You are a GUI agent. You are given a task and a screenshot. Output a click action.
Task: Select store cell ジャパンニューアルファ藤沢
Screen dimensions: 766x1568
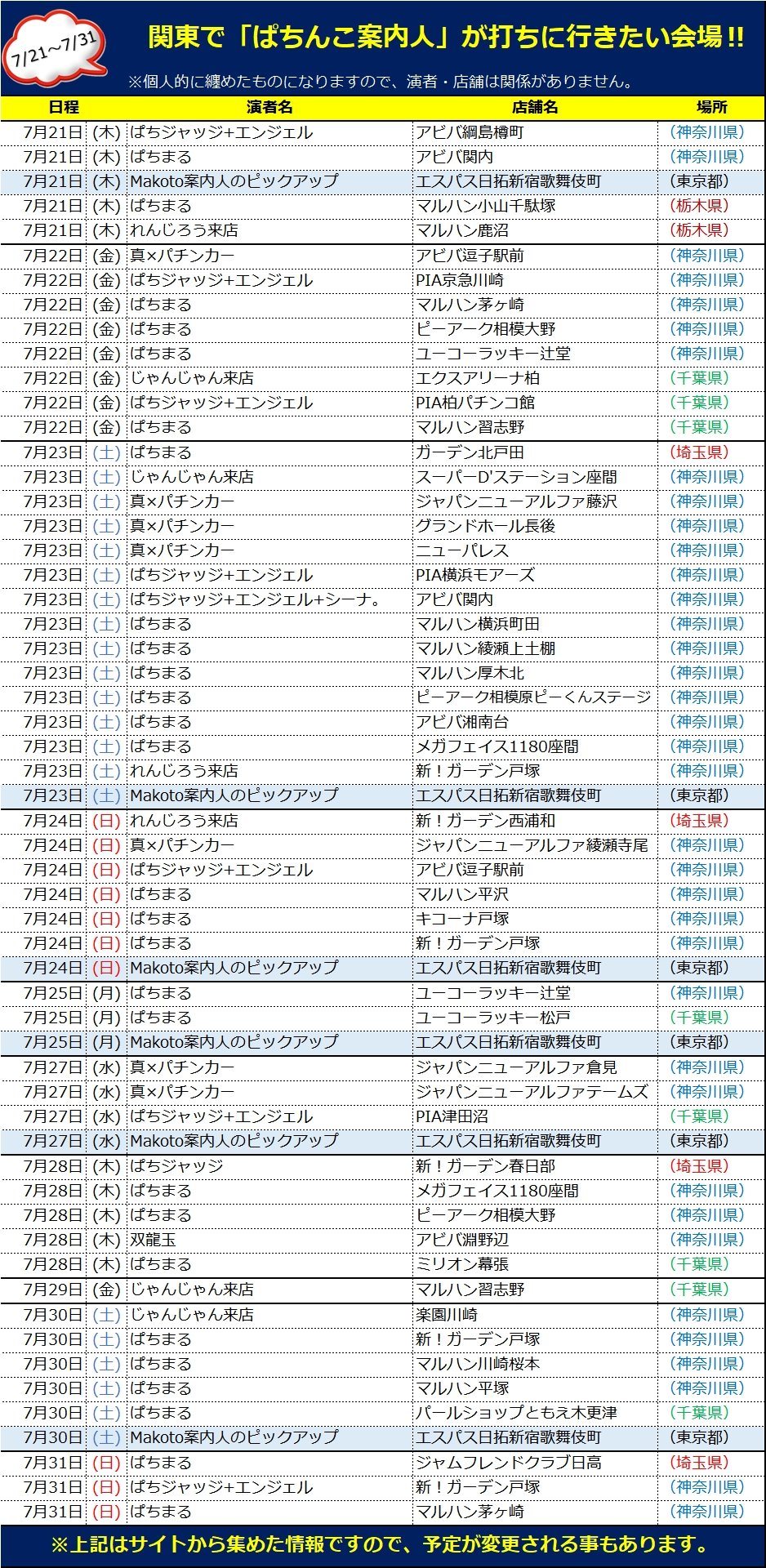tap(535, 501)
